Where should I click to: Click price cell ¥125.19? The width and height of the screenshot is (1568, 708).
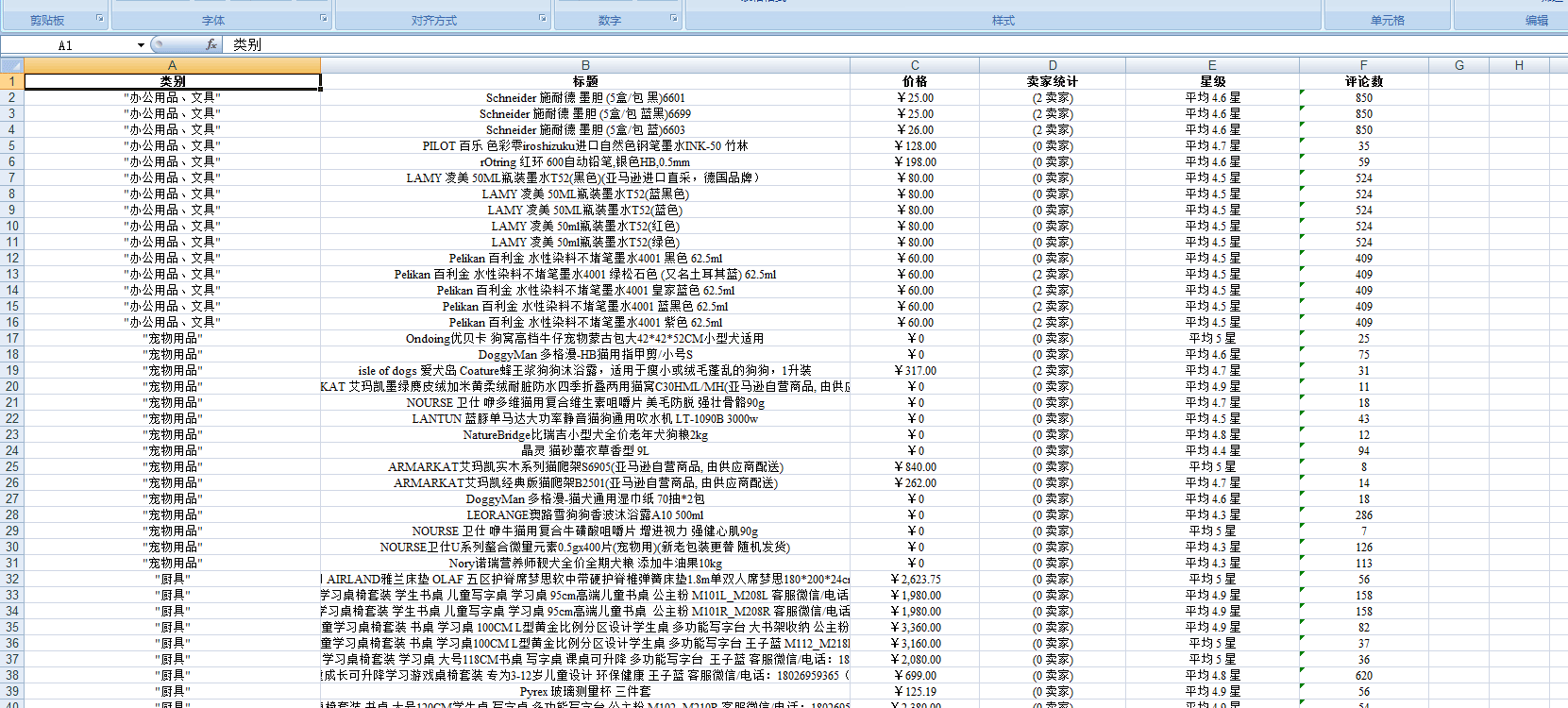click(x=915, y=691)
